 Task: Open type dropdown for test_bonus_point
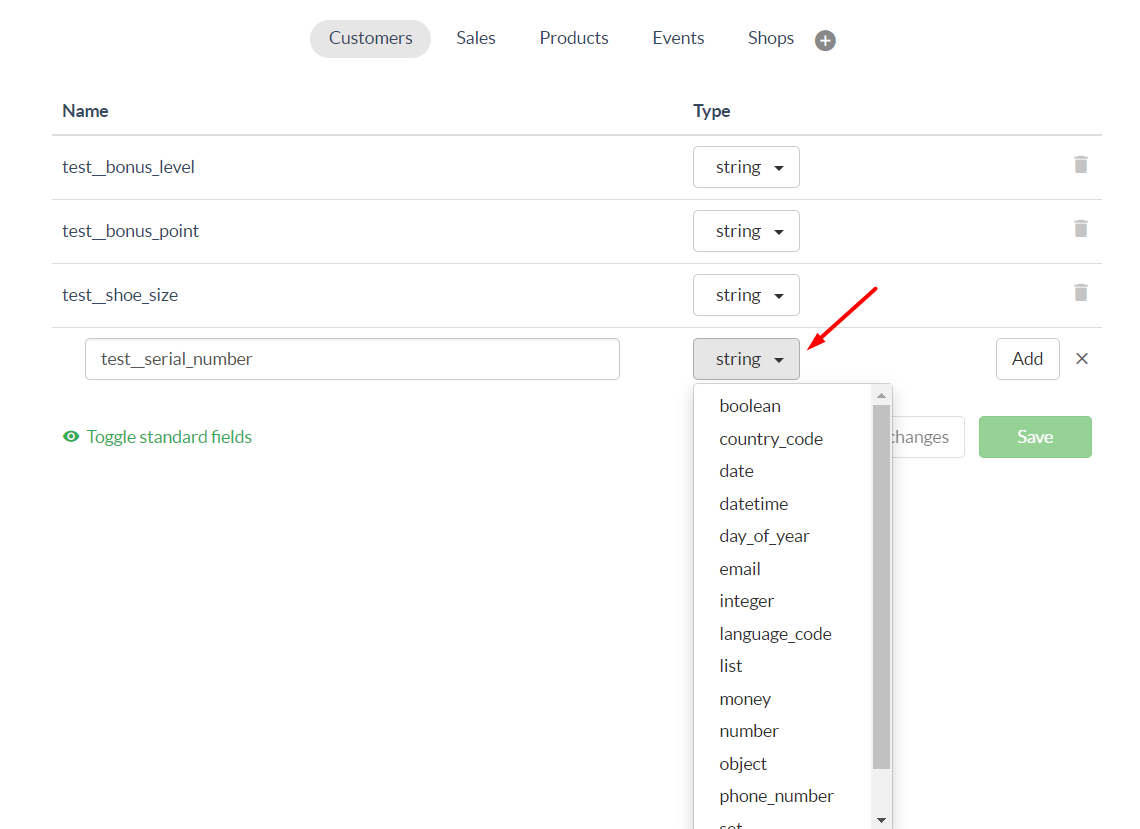(x=746, y=231)
